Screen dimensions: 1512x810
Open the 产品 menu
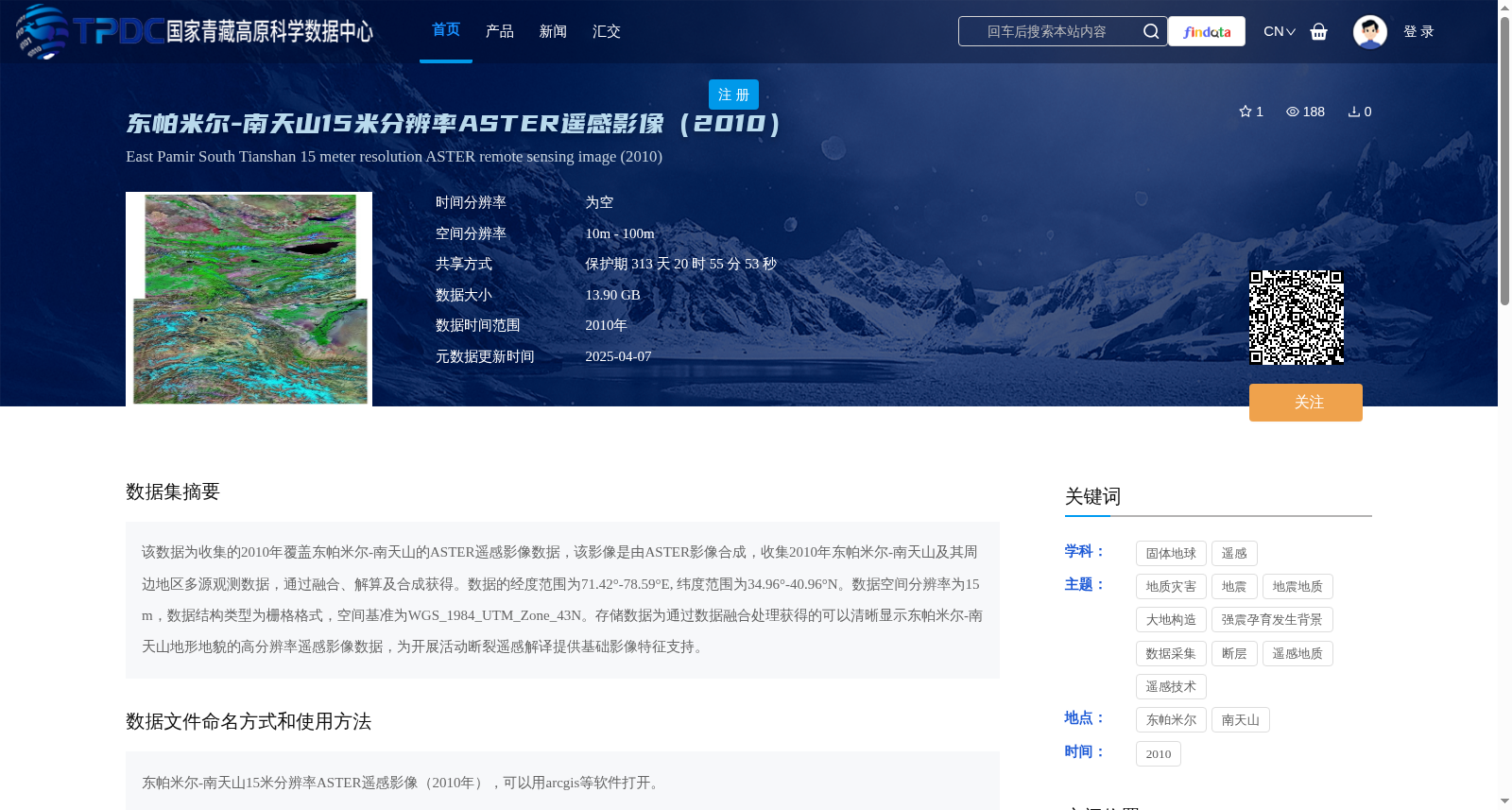click(x=500, y=31)
